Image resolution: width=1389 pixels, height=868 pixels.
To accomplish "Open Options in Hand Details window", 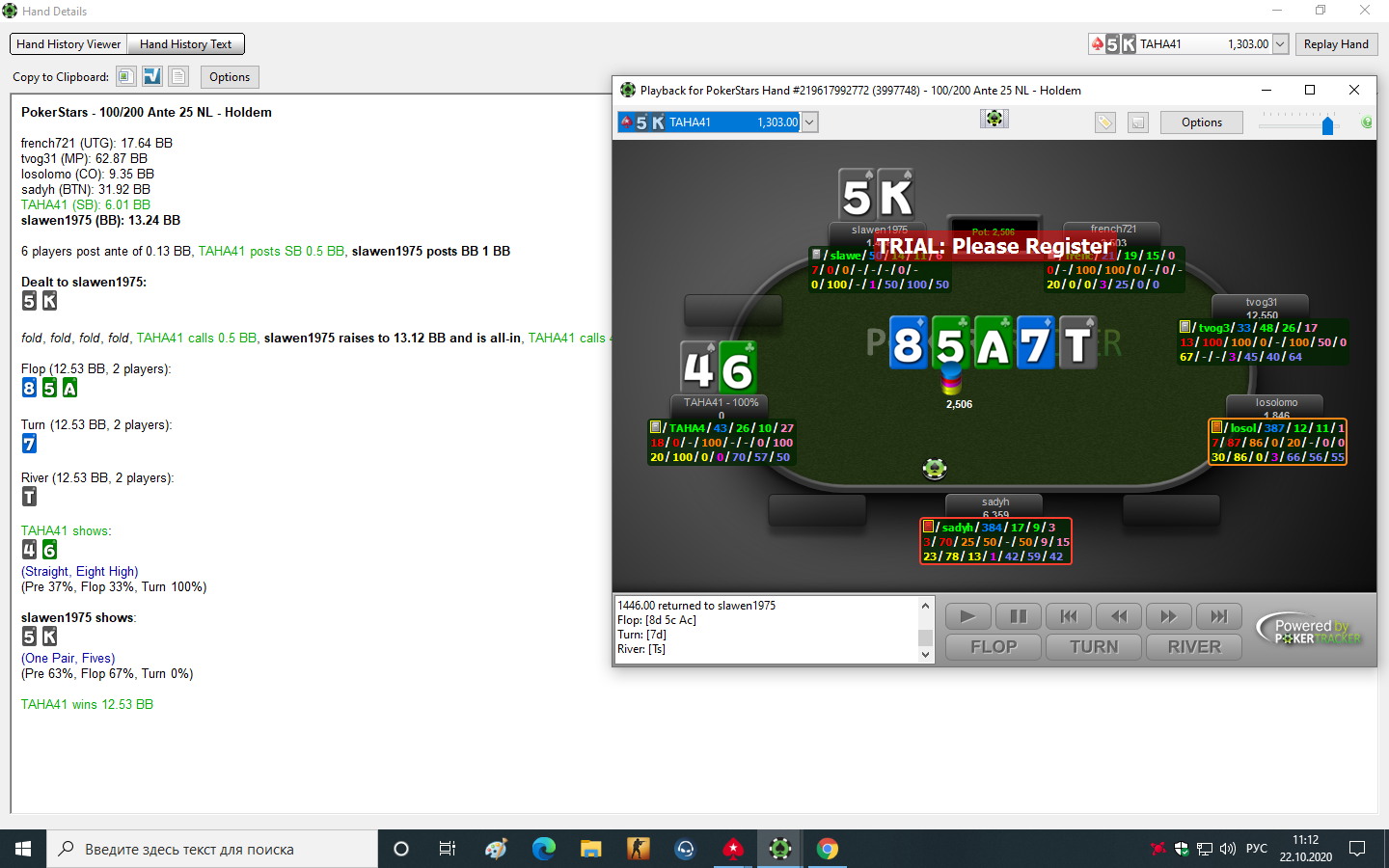I will (x=230, y=77).
